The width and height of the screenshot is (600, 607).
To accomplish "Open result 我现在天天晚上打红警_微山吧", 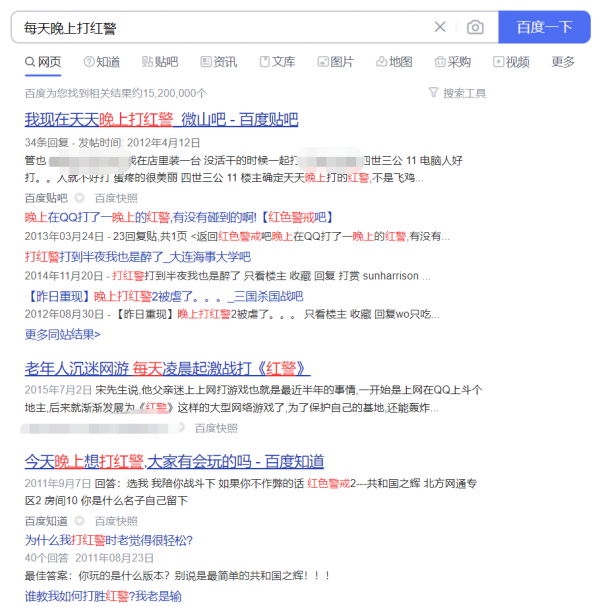I will (x=161, y=120).
